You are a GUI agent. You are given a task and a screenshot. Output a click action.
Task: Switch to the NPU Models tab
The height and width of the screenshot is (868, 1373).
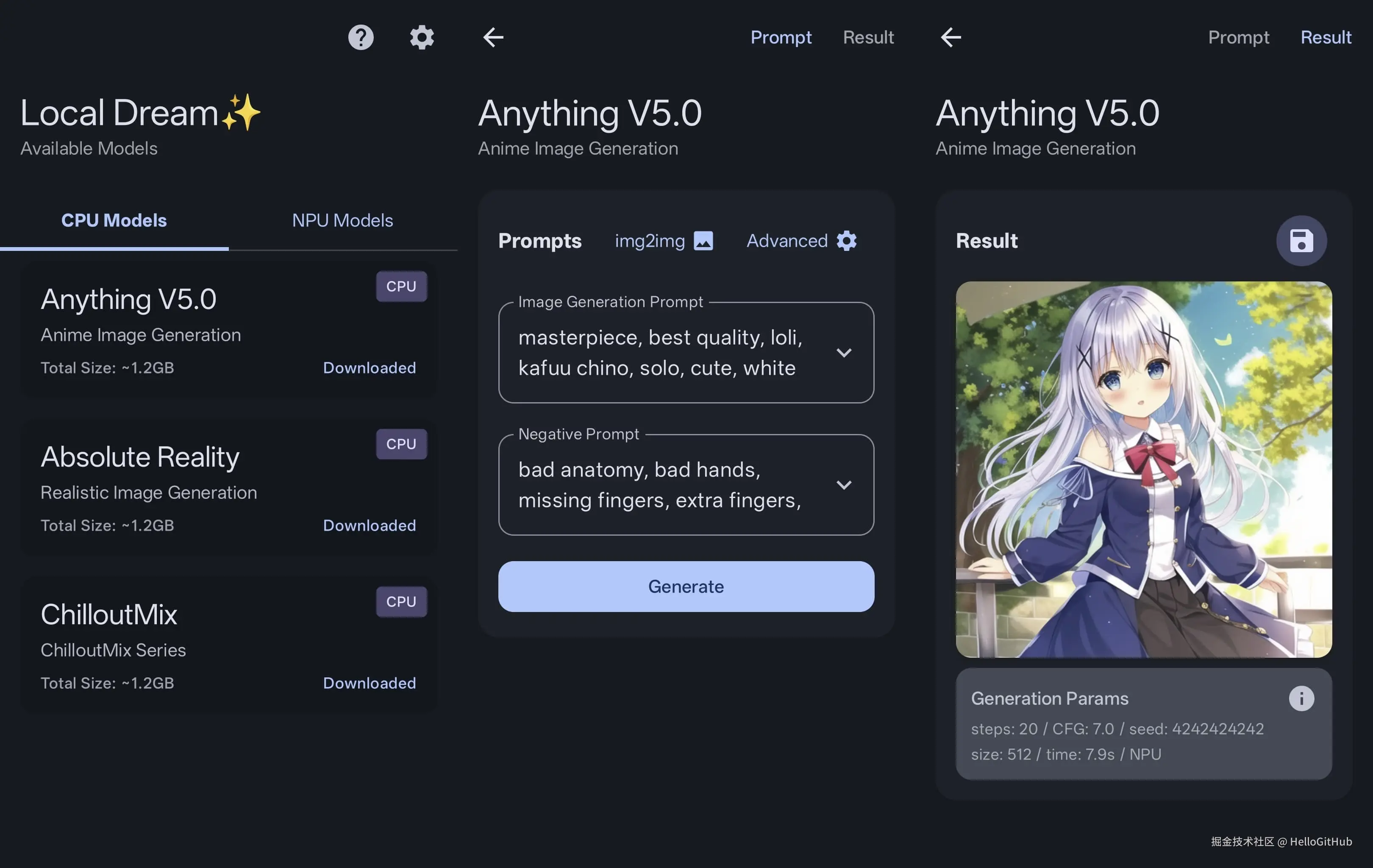point(342,221)
